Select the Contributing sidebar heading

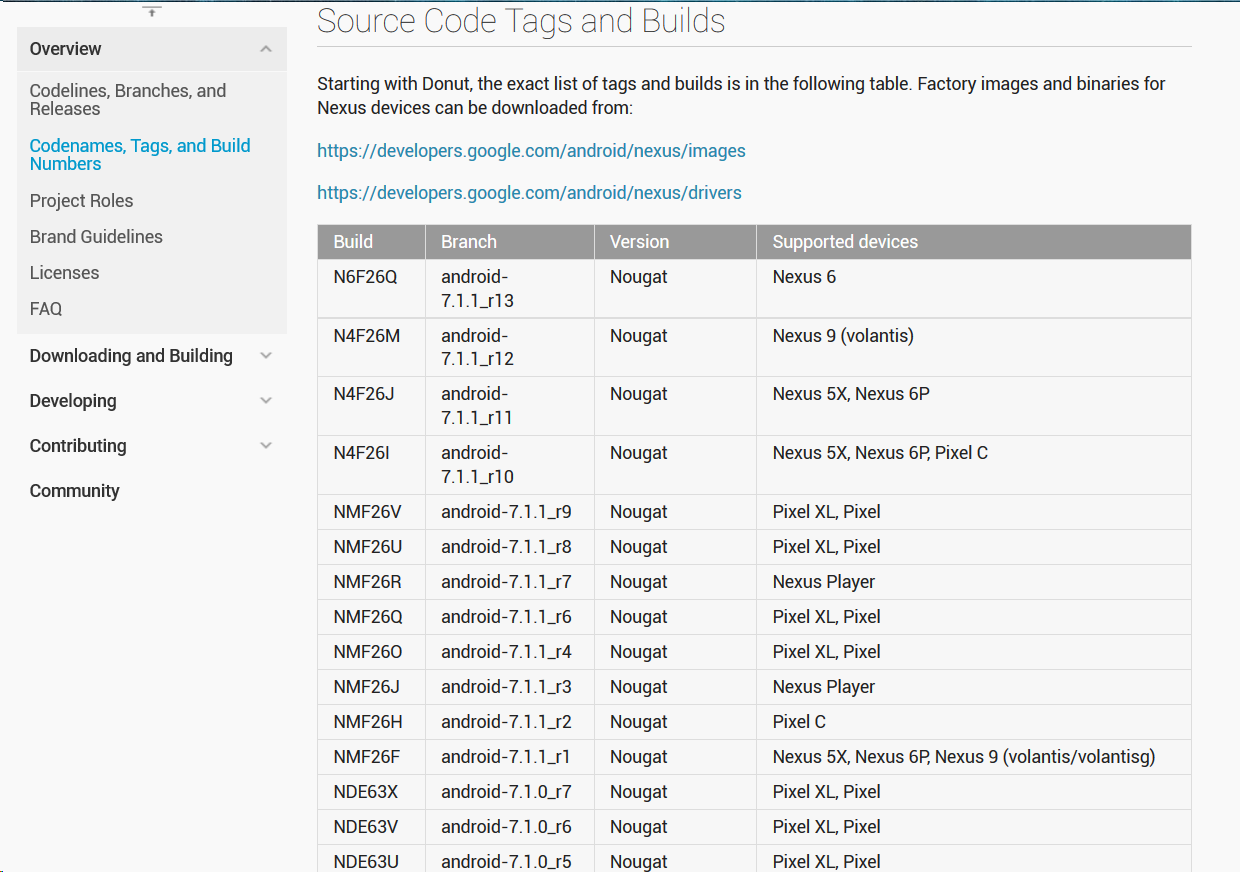click(x=78, y=446)
